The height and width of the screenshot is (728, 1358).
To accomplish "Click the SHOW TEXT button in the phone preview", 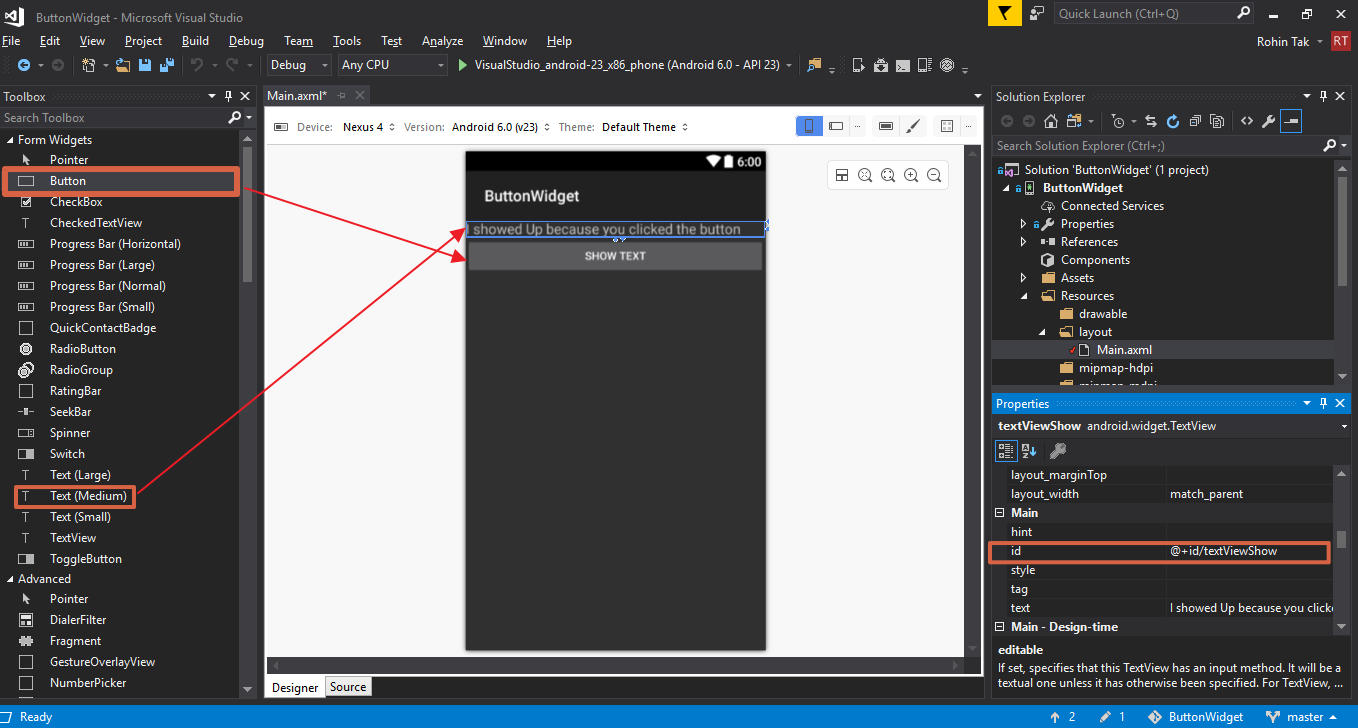I will 615,256.
